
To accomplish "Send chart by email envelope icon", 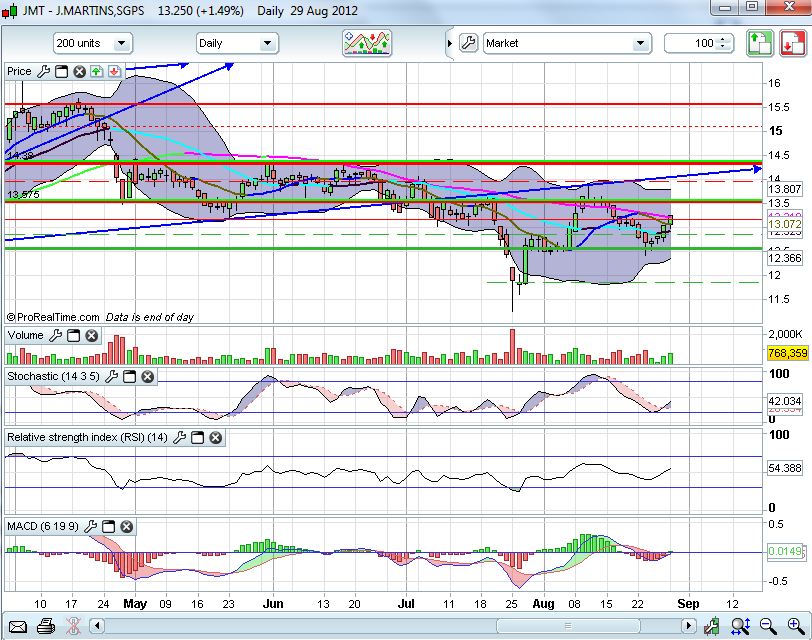I will click(x=18, y=627).
